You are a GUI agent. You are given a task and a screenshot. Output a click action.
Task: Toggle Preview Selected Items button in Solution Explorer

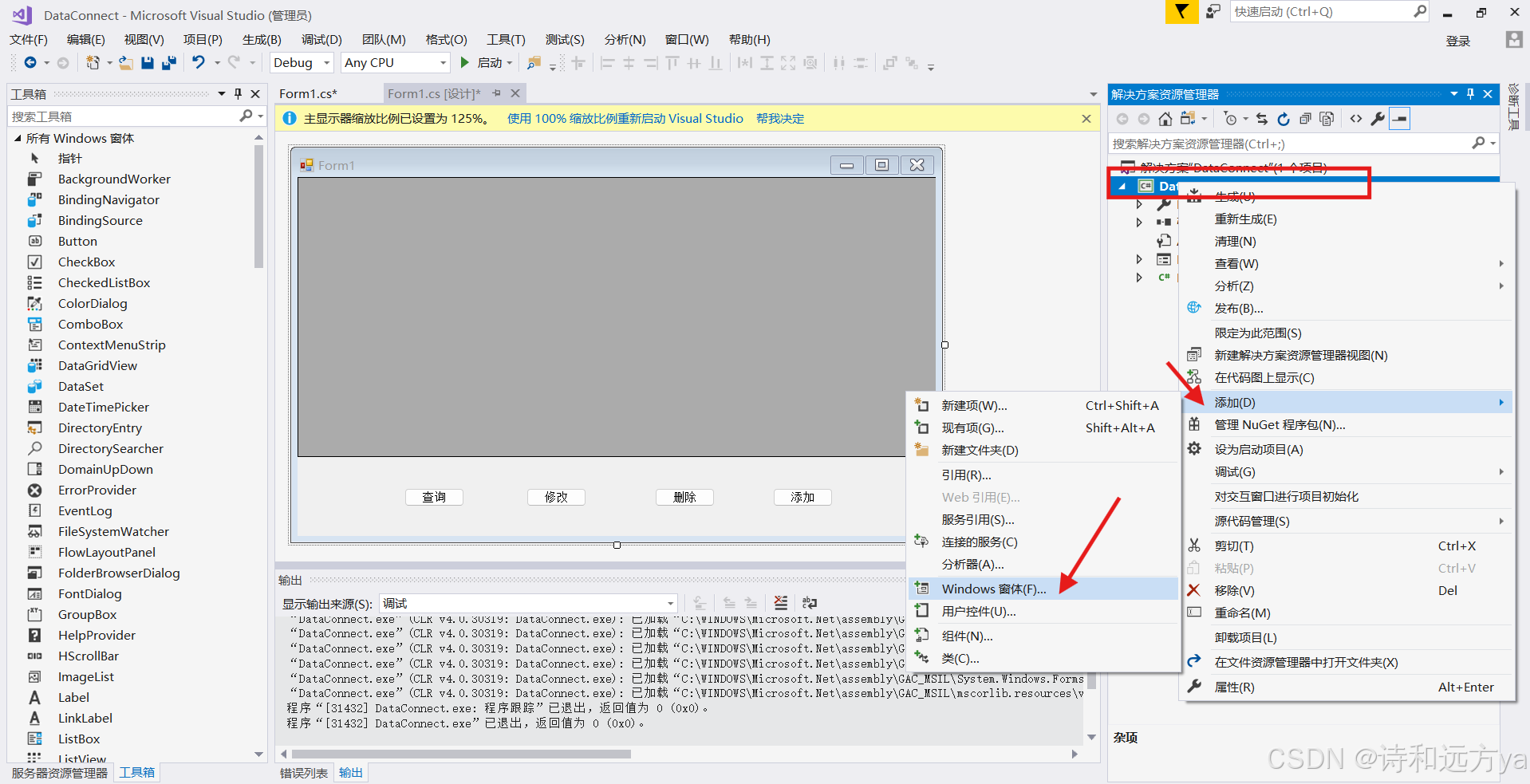pyautogui.click(x=1400, y=119)
